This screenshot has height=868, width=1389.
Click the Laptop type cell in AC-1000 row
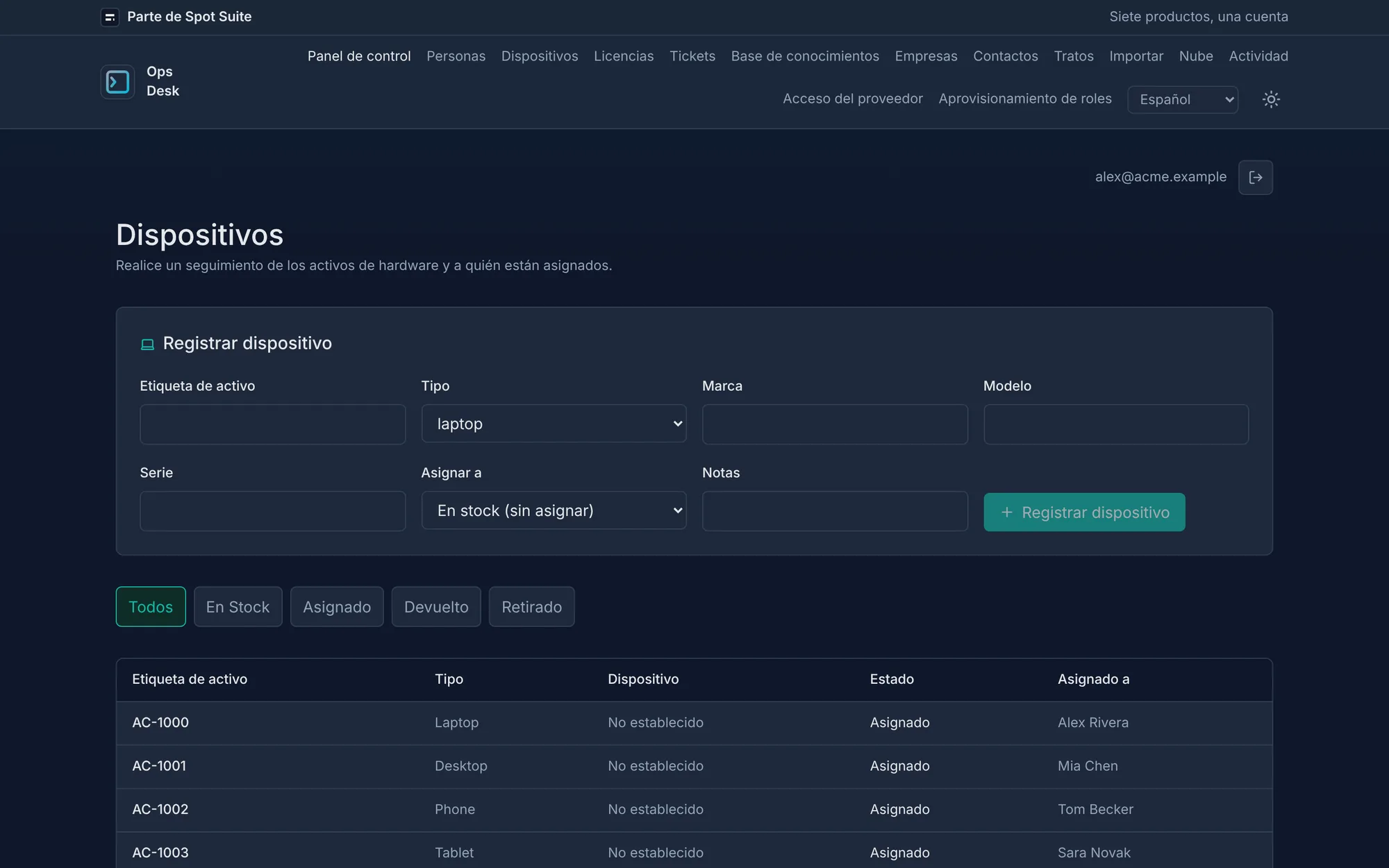click(456, 723)
